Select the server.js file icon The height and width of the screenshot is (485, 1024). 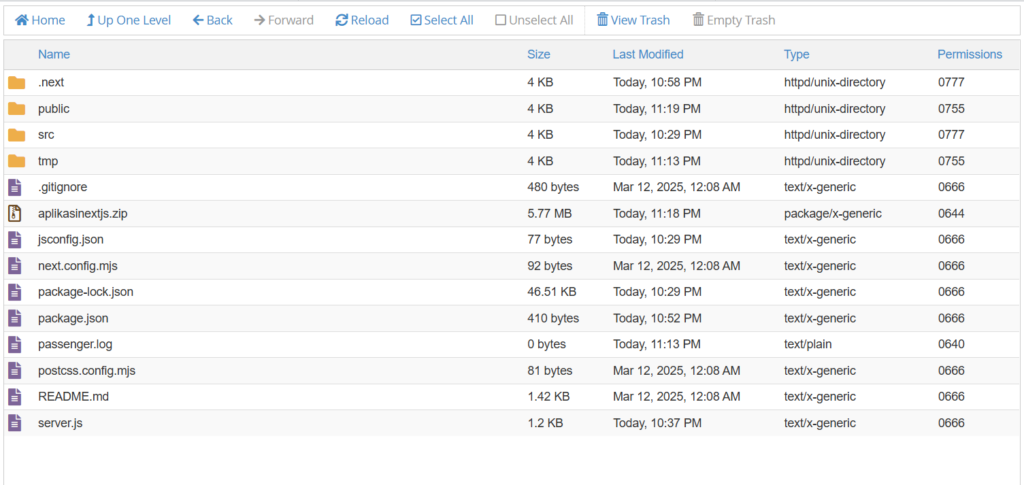pos(15,423)
